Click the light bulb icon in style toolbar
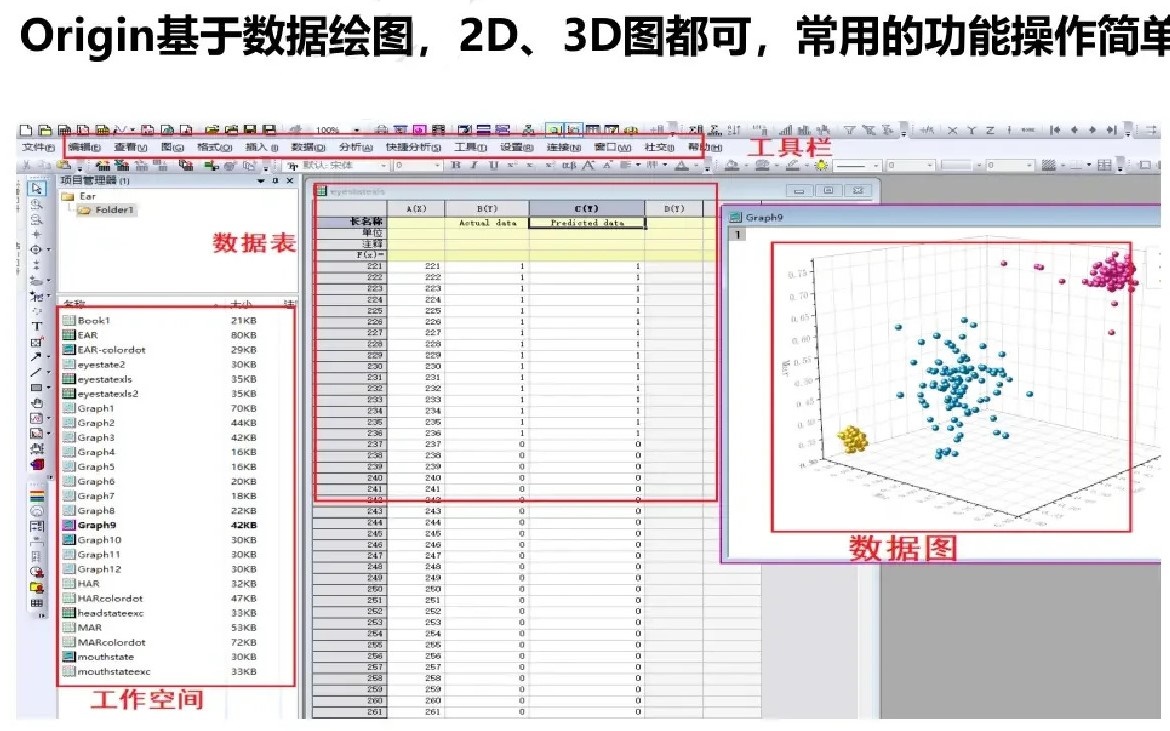1170x731 pixels. click(x=822, y=166)
